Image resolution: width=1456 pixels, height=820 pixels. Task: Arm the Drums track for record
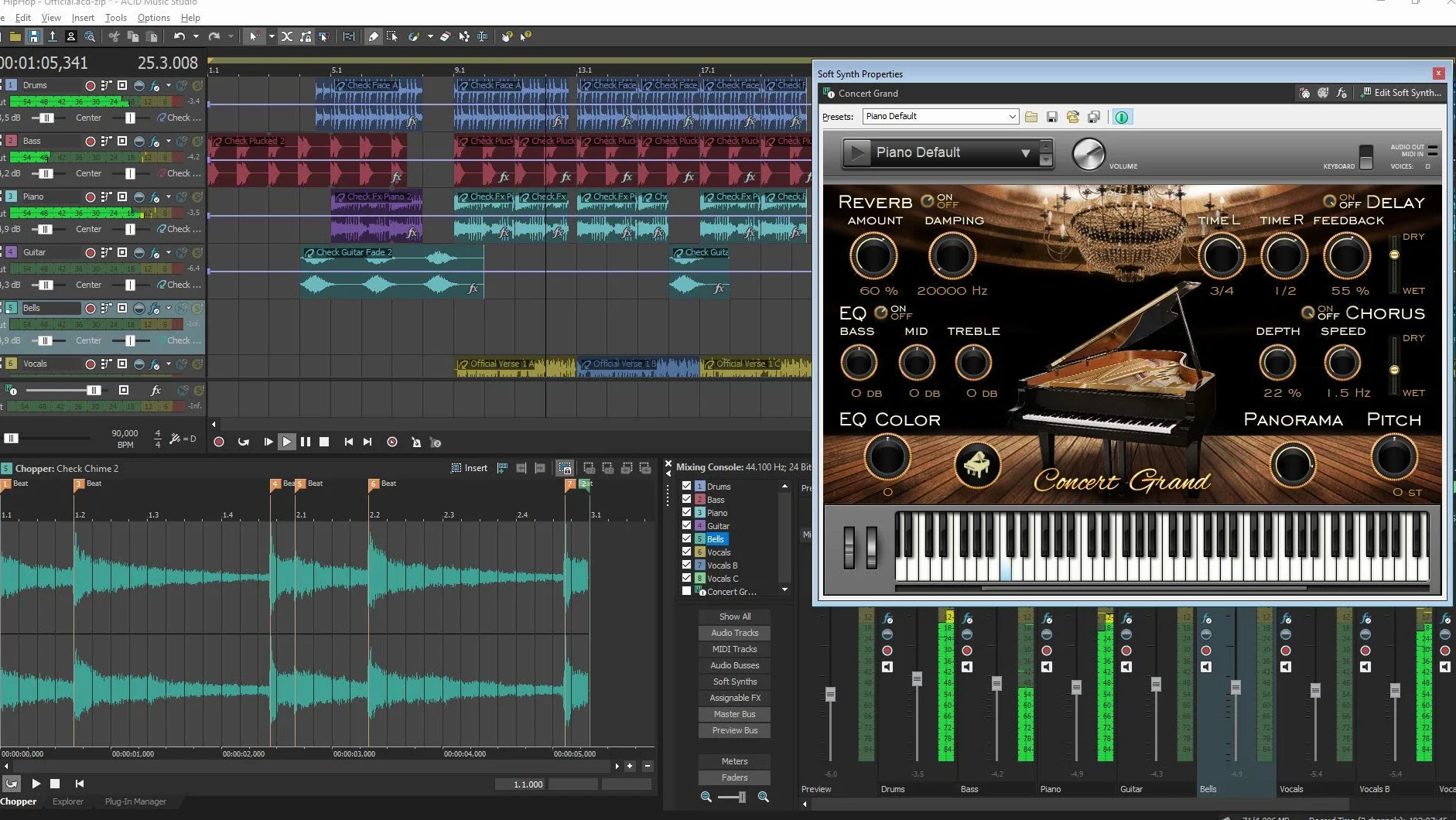[x=91, y=86]
